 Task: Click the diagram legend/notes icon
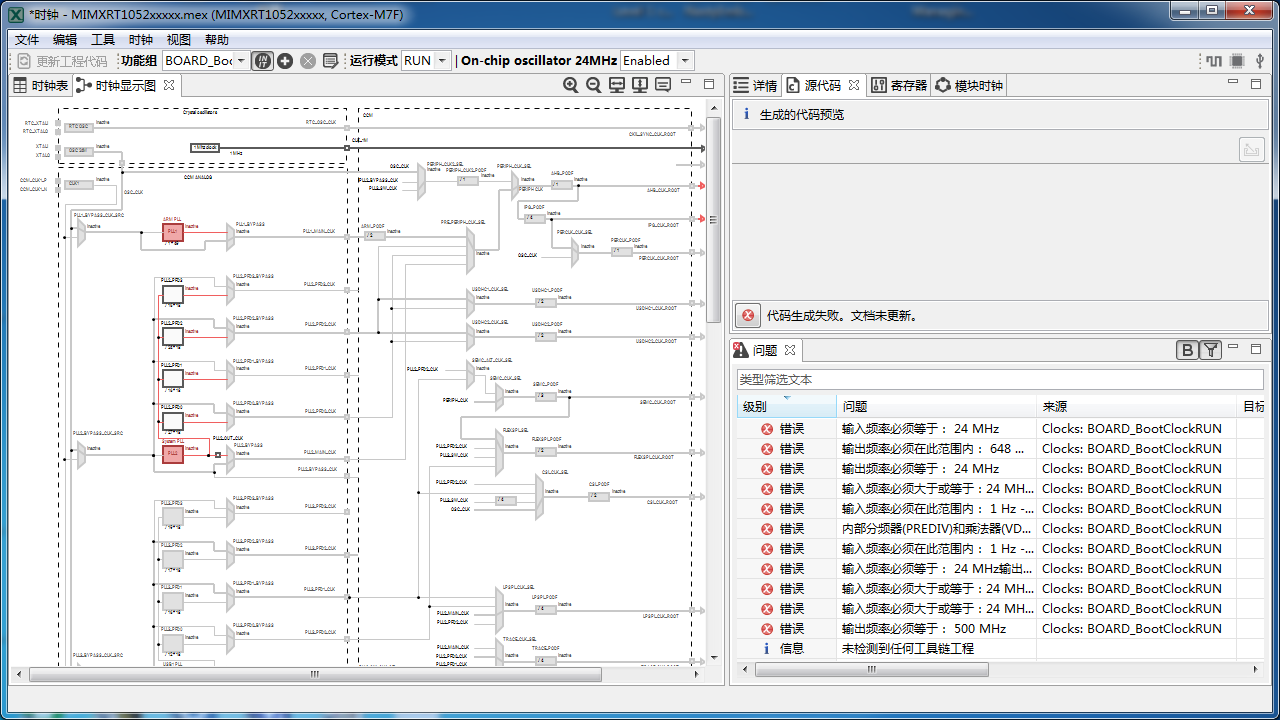click(x=663, y=86)
